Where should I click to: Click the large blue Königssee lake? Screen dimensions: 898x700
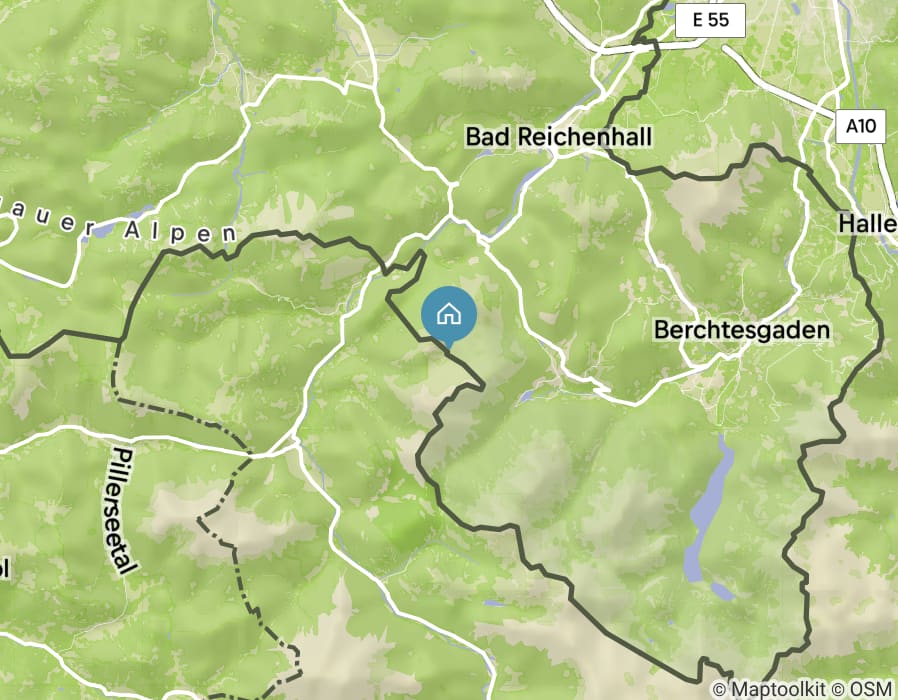click(709, 510)
